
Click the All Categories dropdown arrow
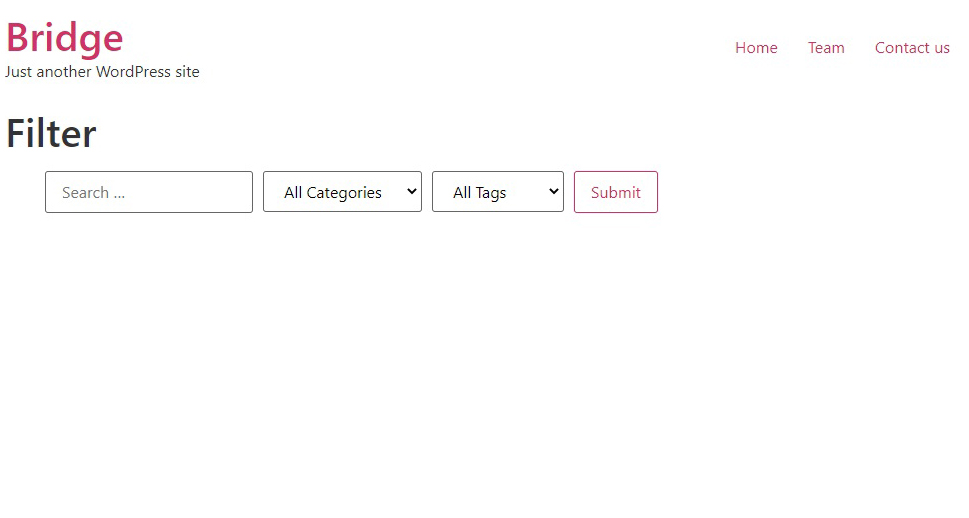pyautogui.click(x=412, y=192)
